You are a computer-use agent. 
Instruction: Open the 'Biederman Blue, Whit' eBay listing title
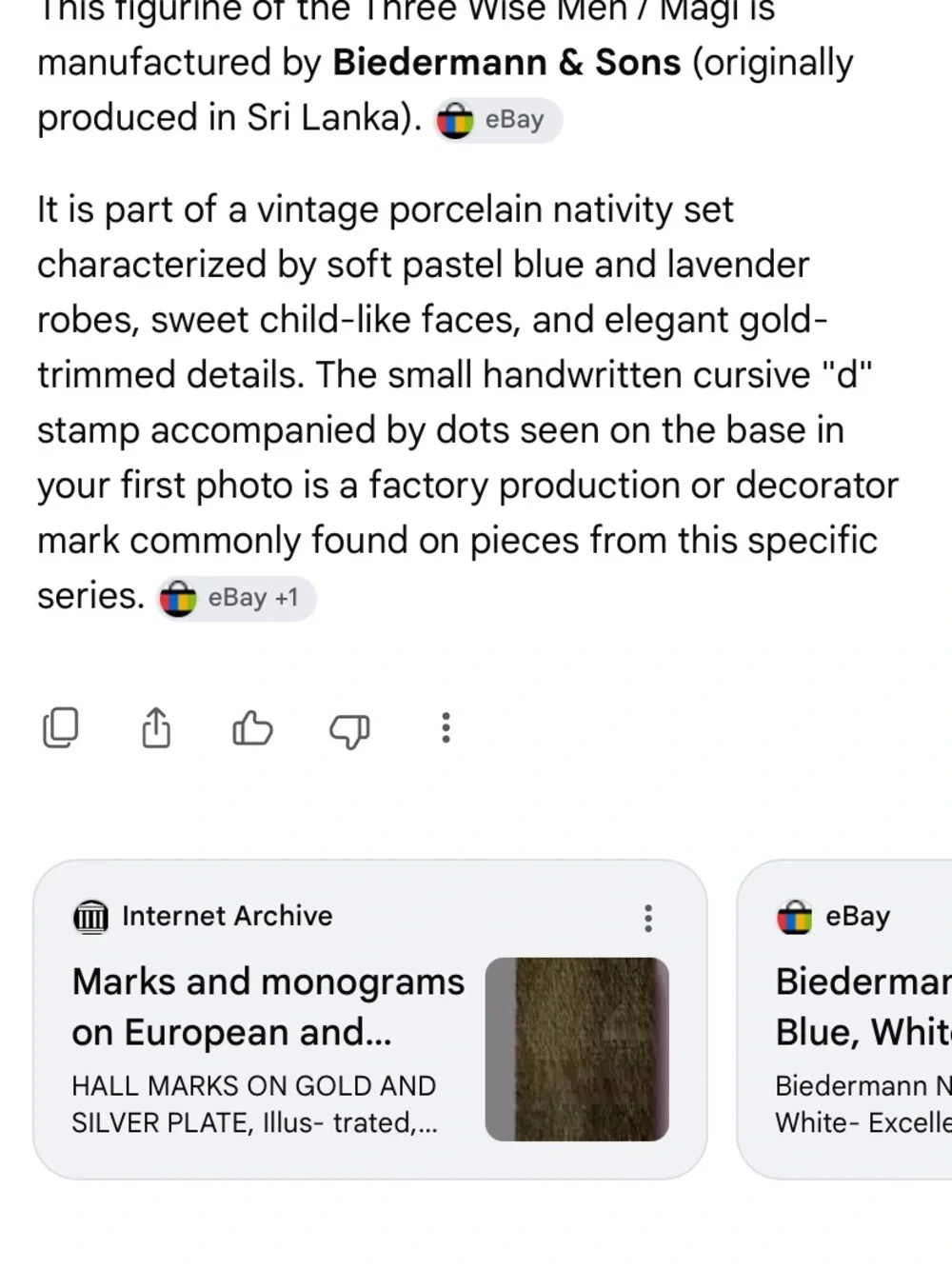pos(863,1006)
